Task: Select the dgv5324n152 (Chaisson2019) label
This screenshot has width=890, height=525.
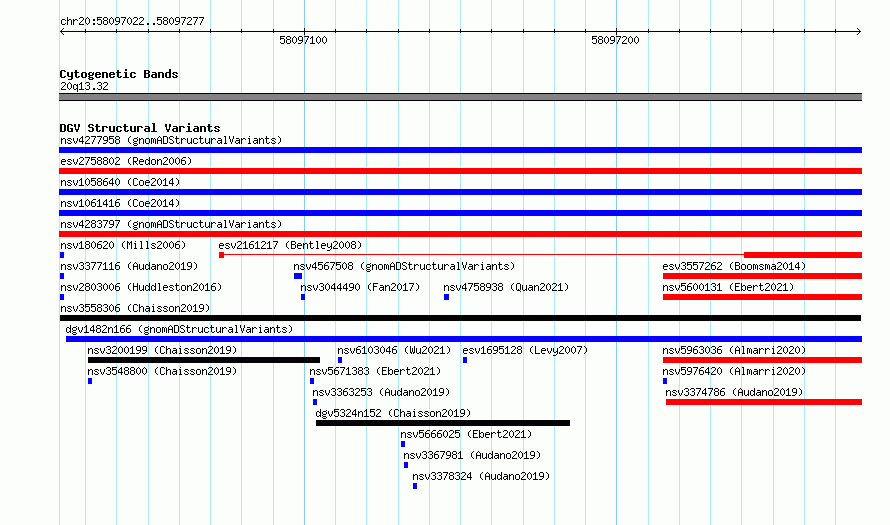Action: (393, 413)
